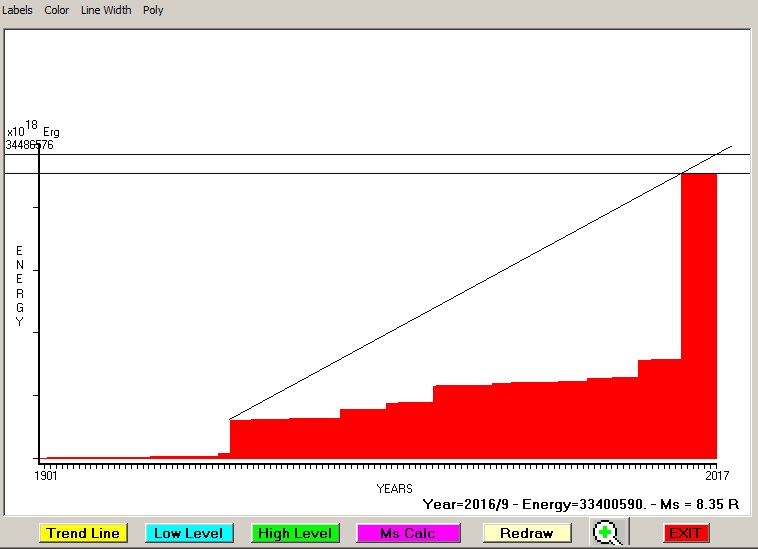Click the Redraw button

click(526, 533)
